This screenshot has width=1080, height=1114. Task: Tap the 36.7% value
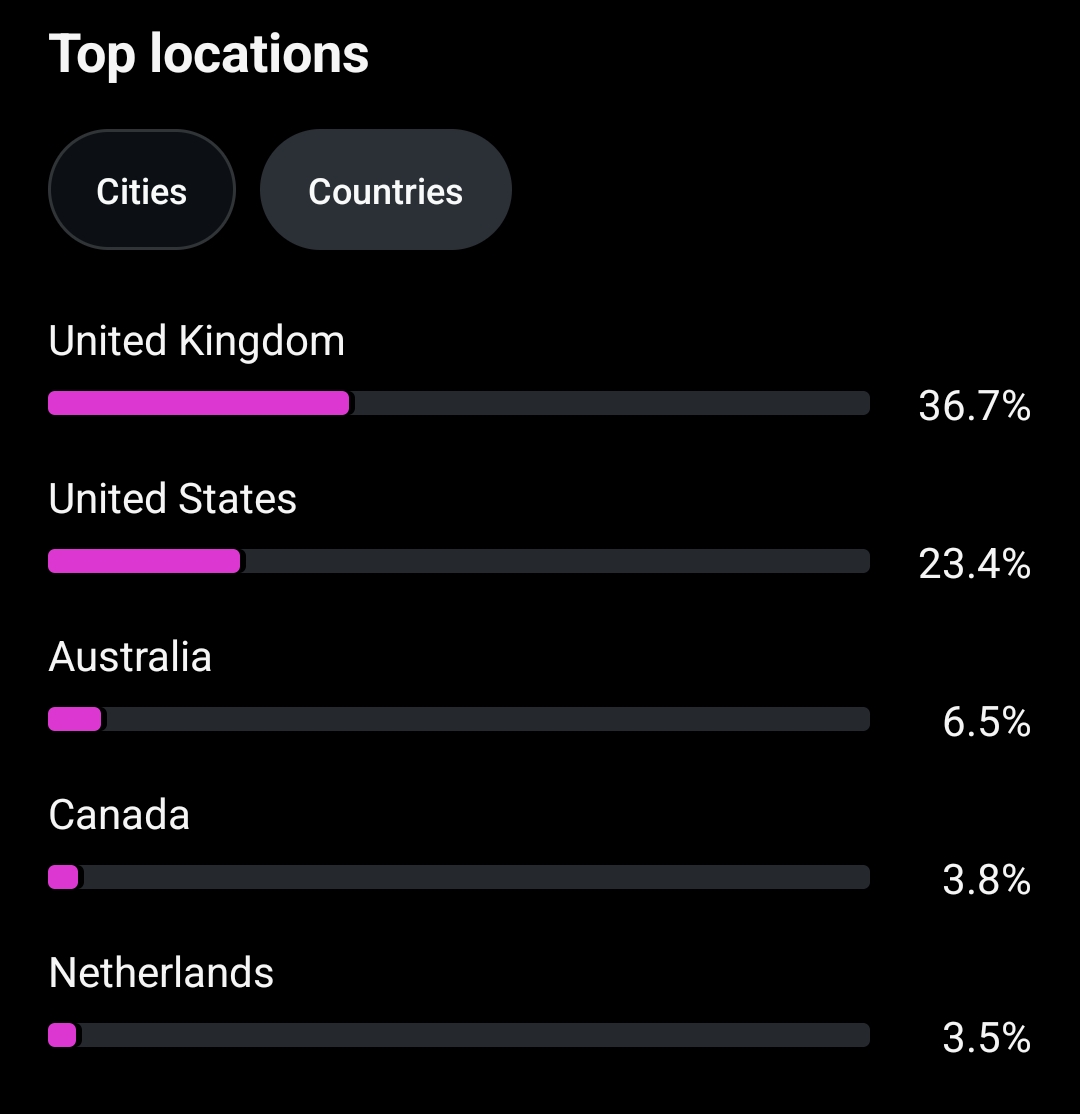coord(973,407)
